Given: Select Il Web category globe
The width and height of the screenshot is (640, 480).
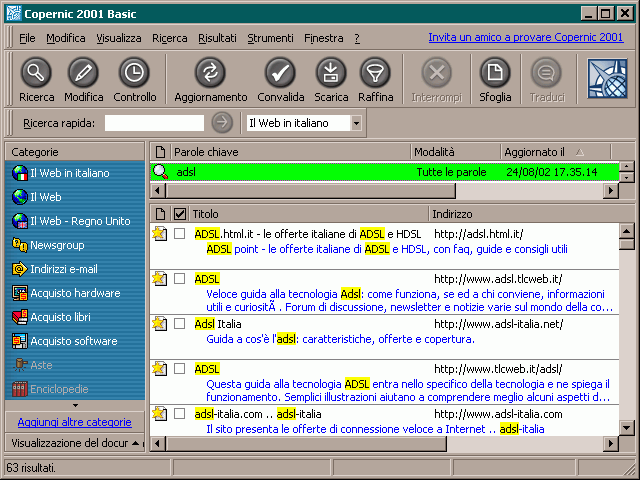Looking at the screenshot, I should 20,197.
